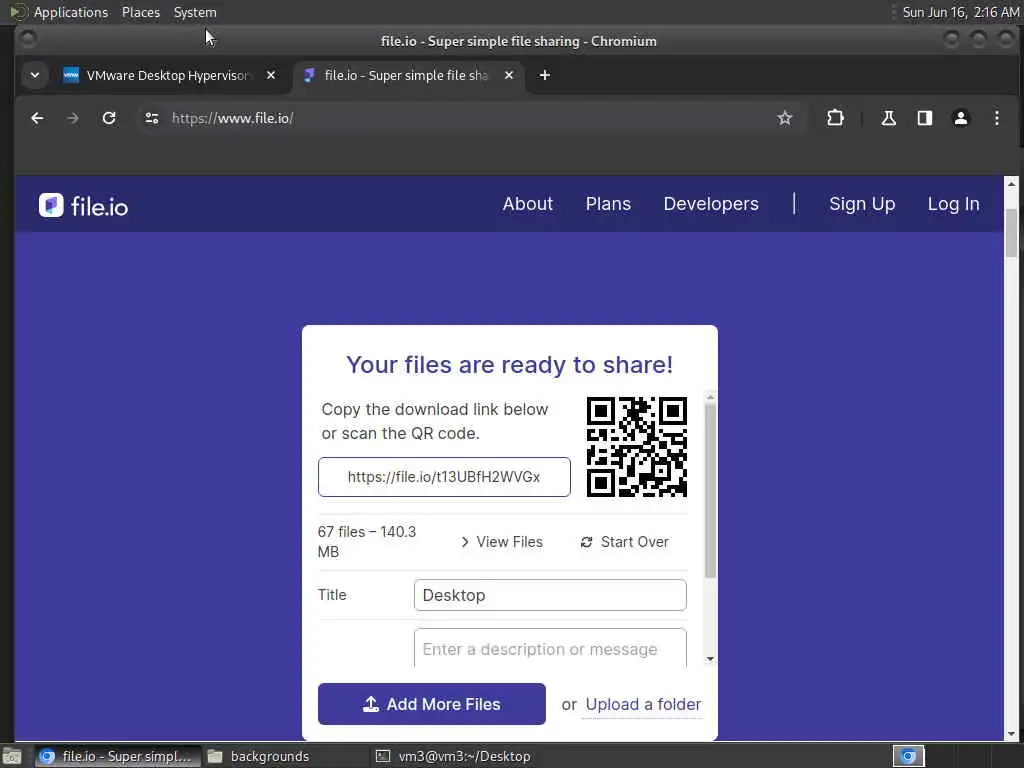
Task: Click the Upload a folder link
Action: pyautogui.click(x=643, y=704)
